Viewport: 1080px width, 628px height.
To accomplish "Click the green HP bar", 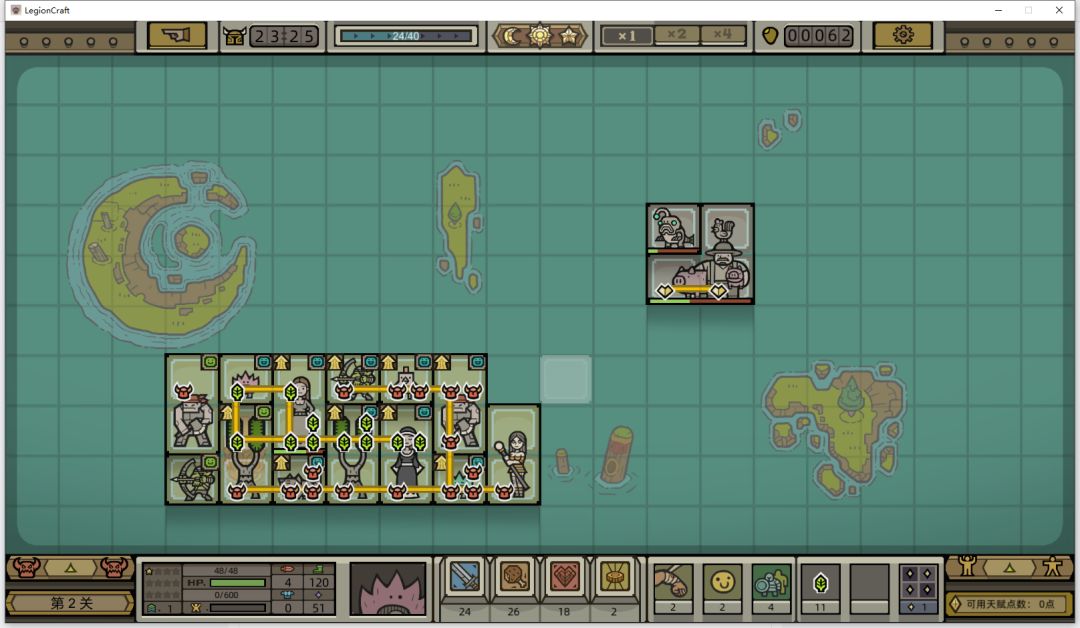I will point(238,583).
